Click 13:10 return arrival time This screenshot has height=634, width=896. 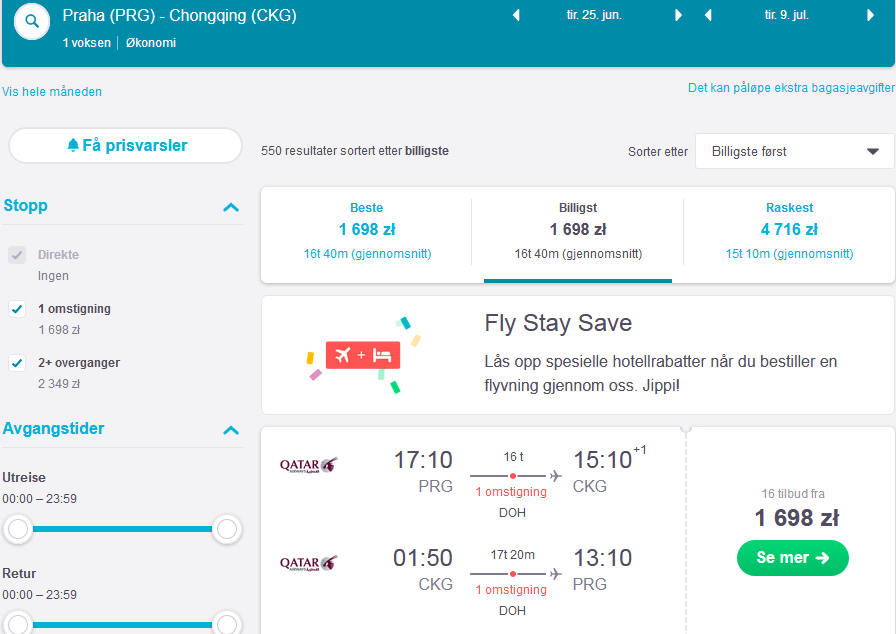(603, 558)
